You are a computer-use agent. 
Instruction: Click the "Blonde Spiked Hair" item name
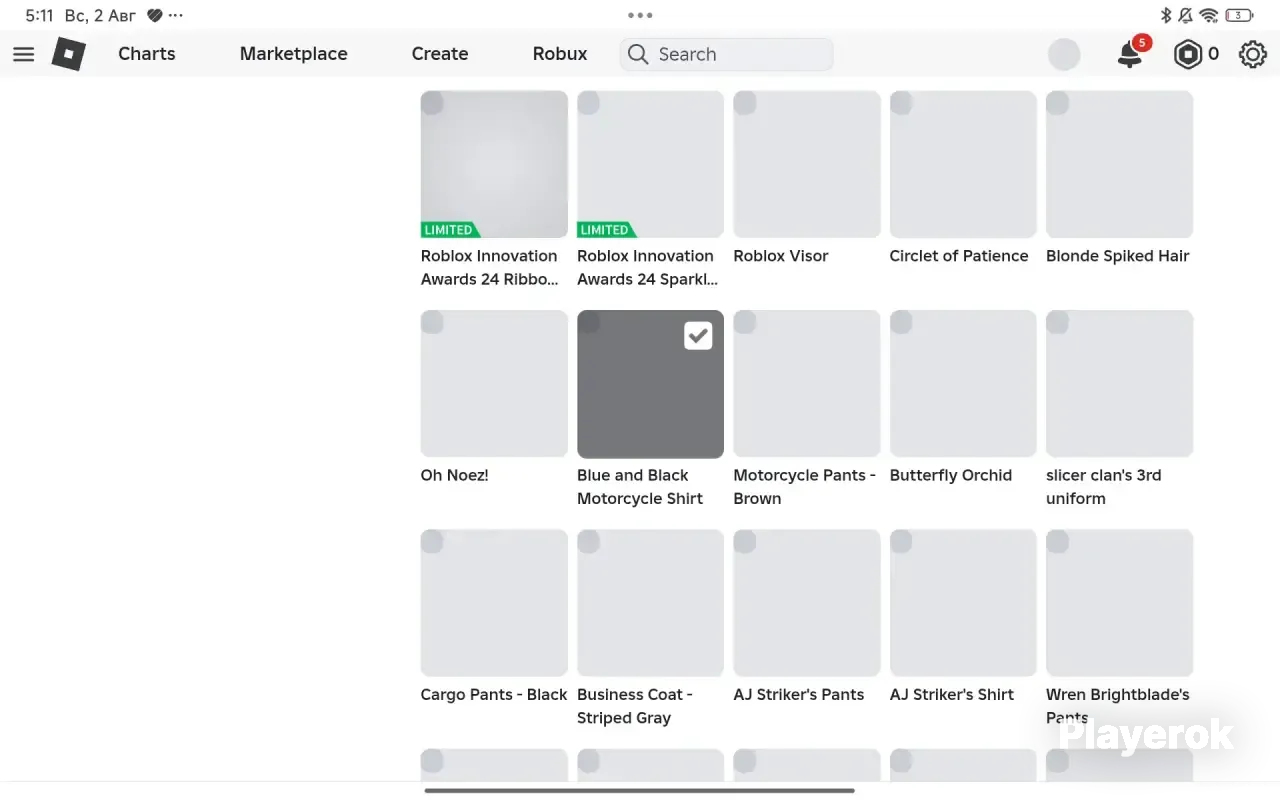point(1118,256)
